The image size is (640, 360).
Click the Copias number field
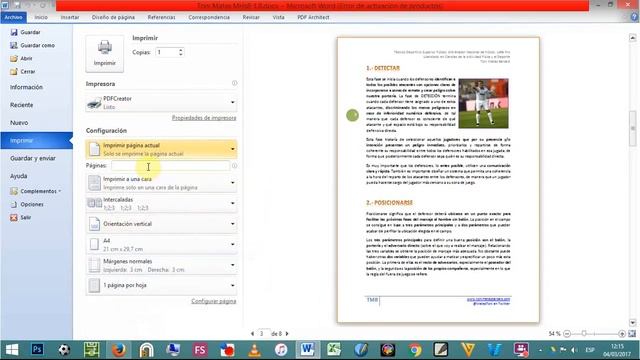[x=167, y=52]
